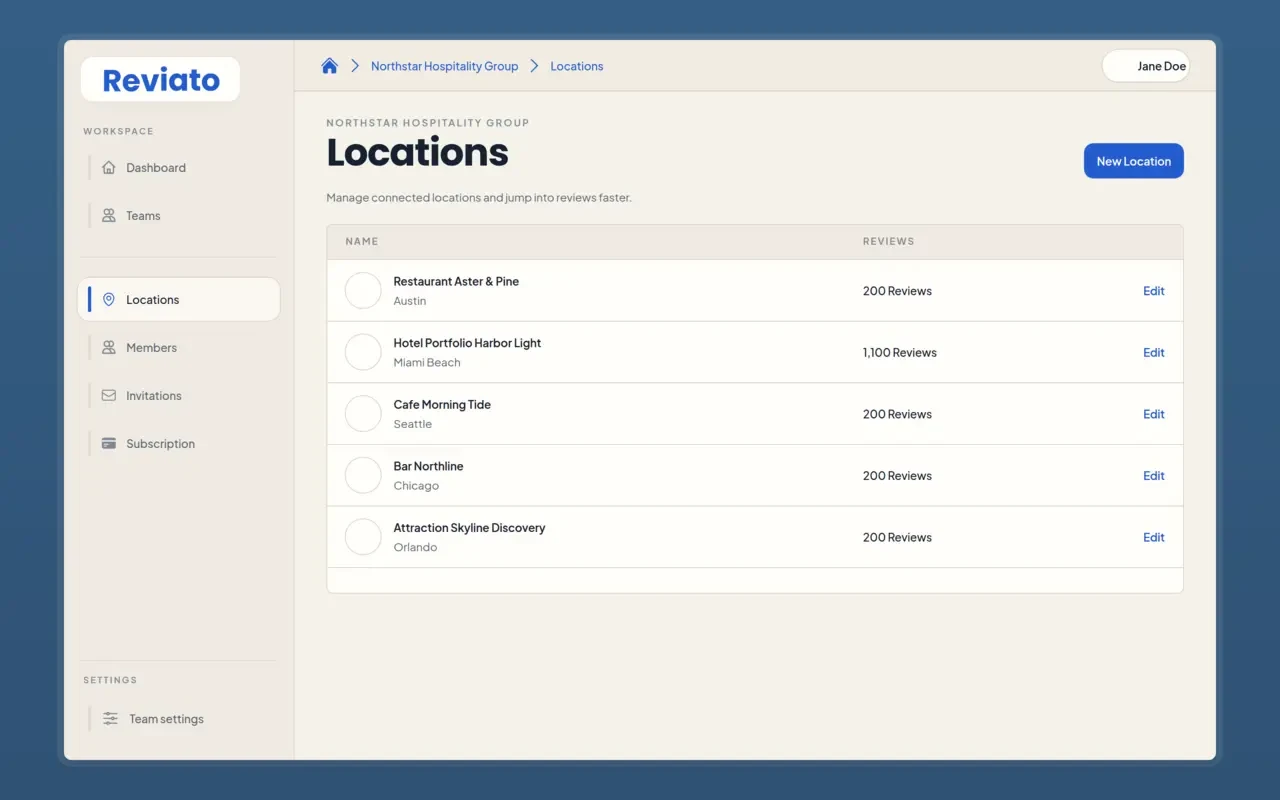Go to the Members page

click(x=178, y=348)
